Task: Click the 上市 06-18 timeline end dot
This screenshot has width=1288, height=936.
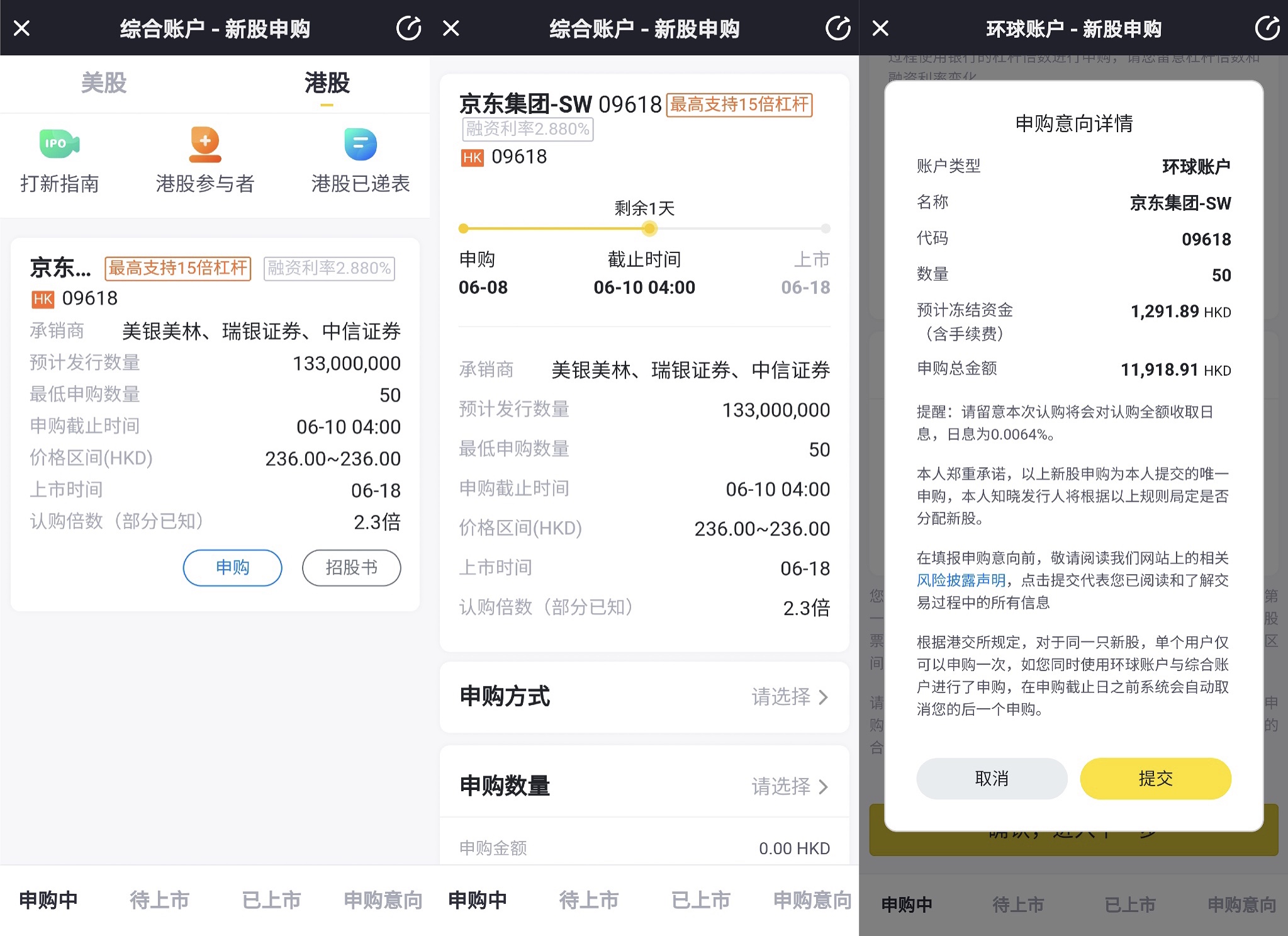Action: click(826, 228)
